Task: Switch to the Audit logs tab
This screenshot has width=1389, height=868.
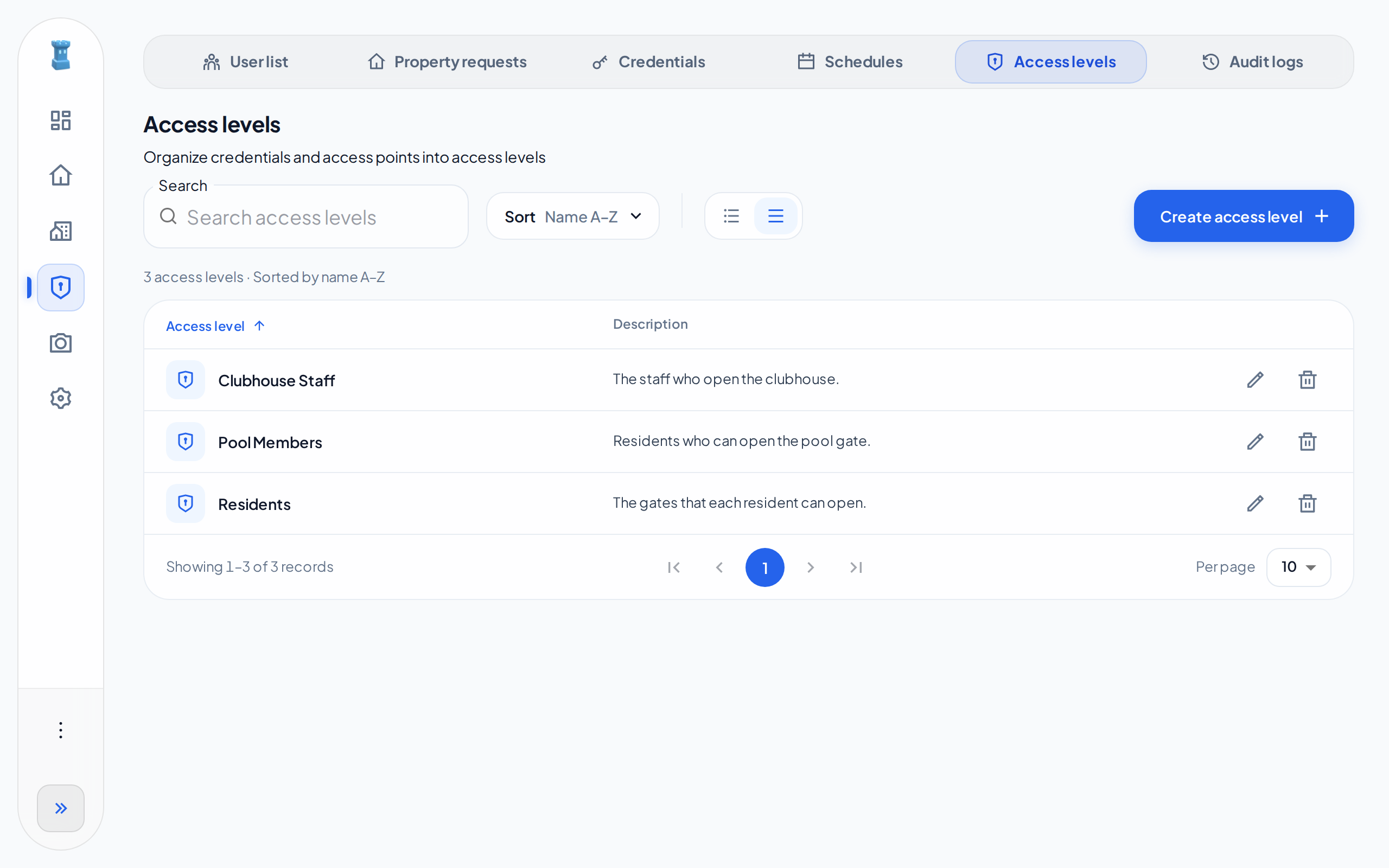Action: click(x=1252, y=61)
